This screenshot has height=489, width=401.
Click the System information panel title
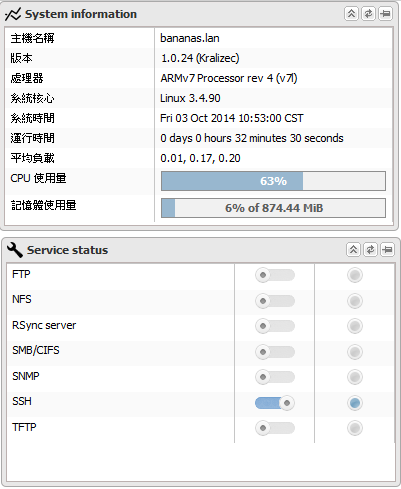(81, 14)
